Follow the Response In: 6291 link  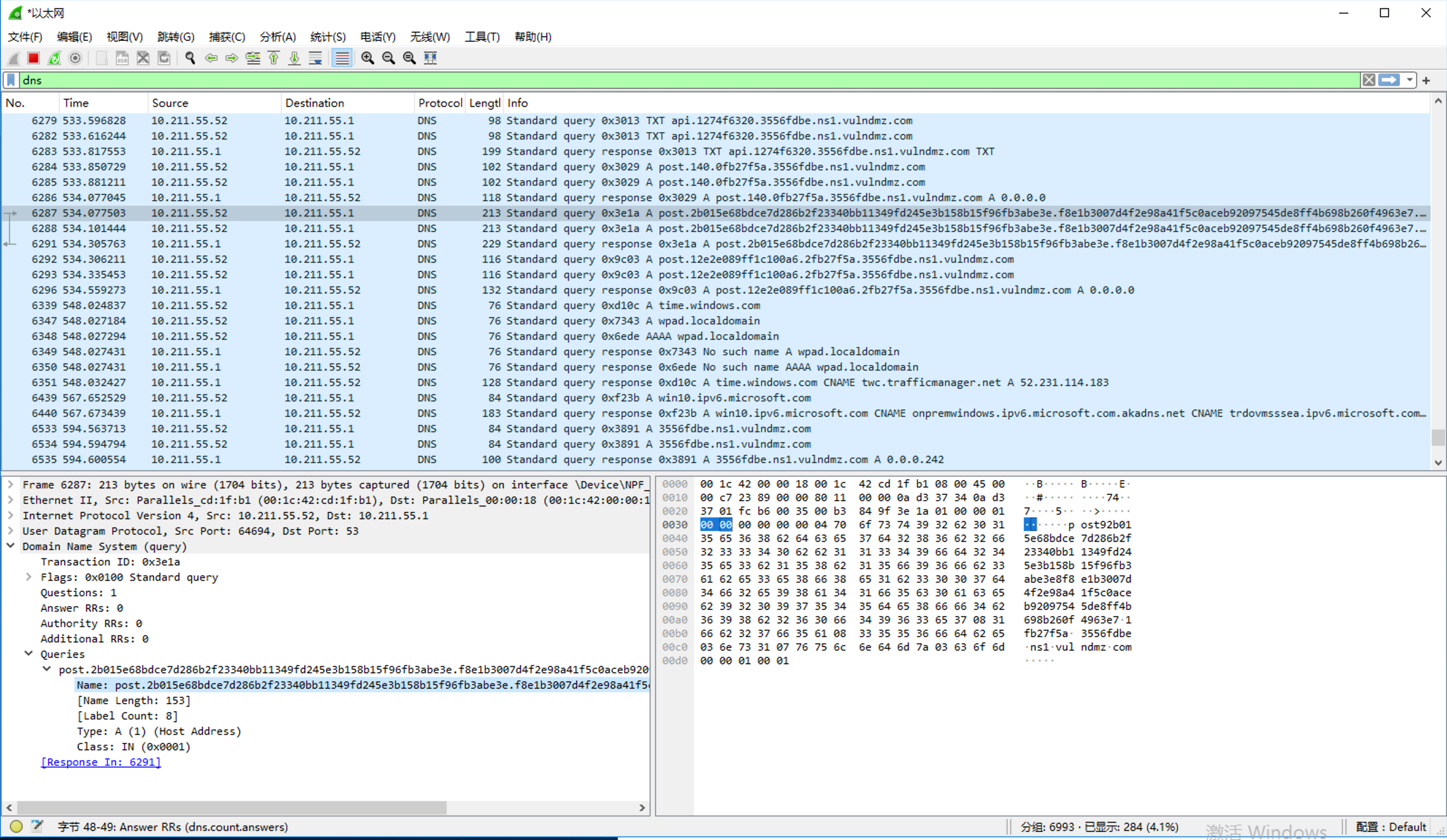101,762
